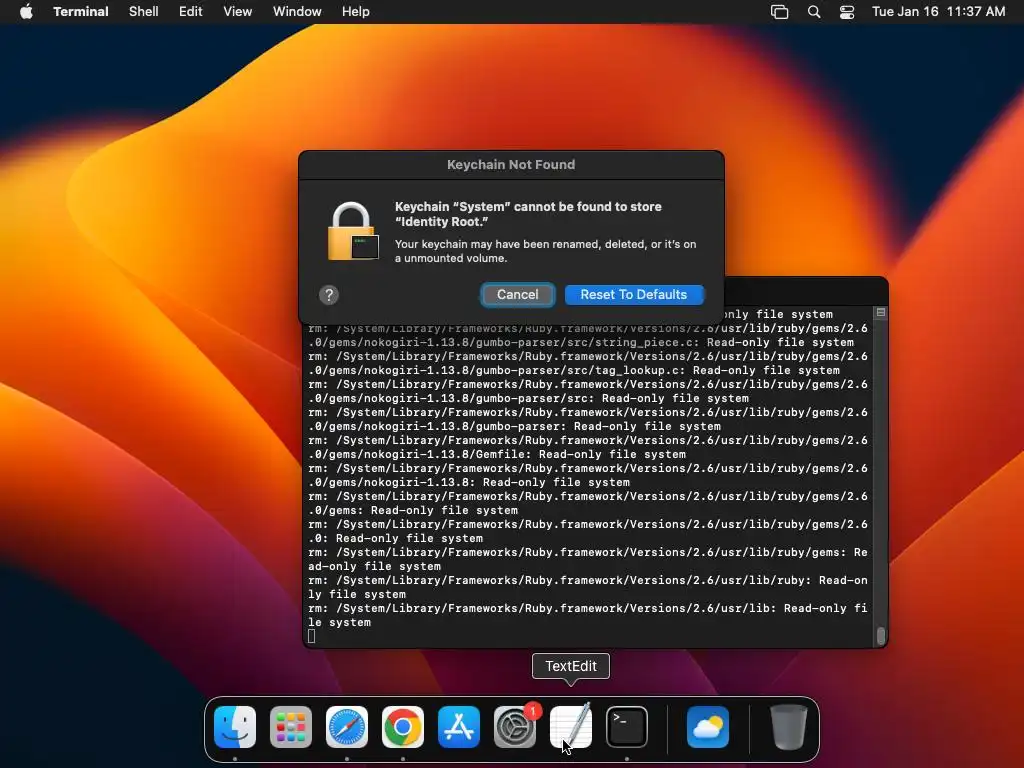Click the Keychain Not Found dialog title

511,165
